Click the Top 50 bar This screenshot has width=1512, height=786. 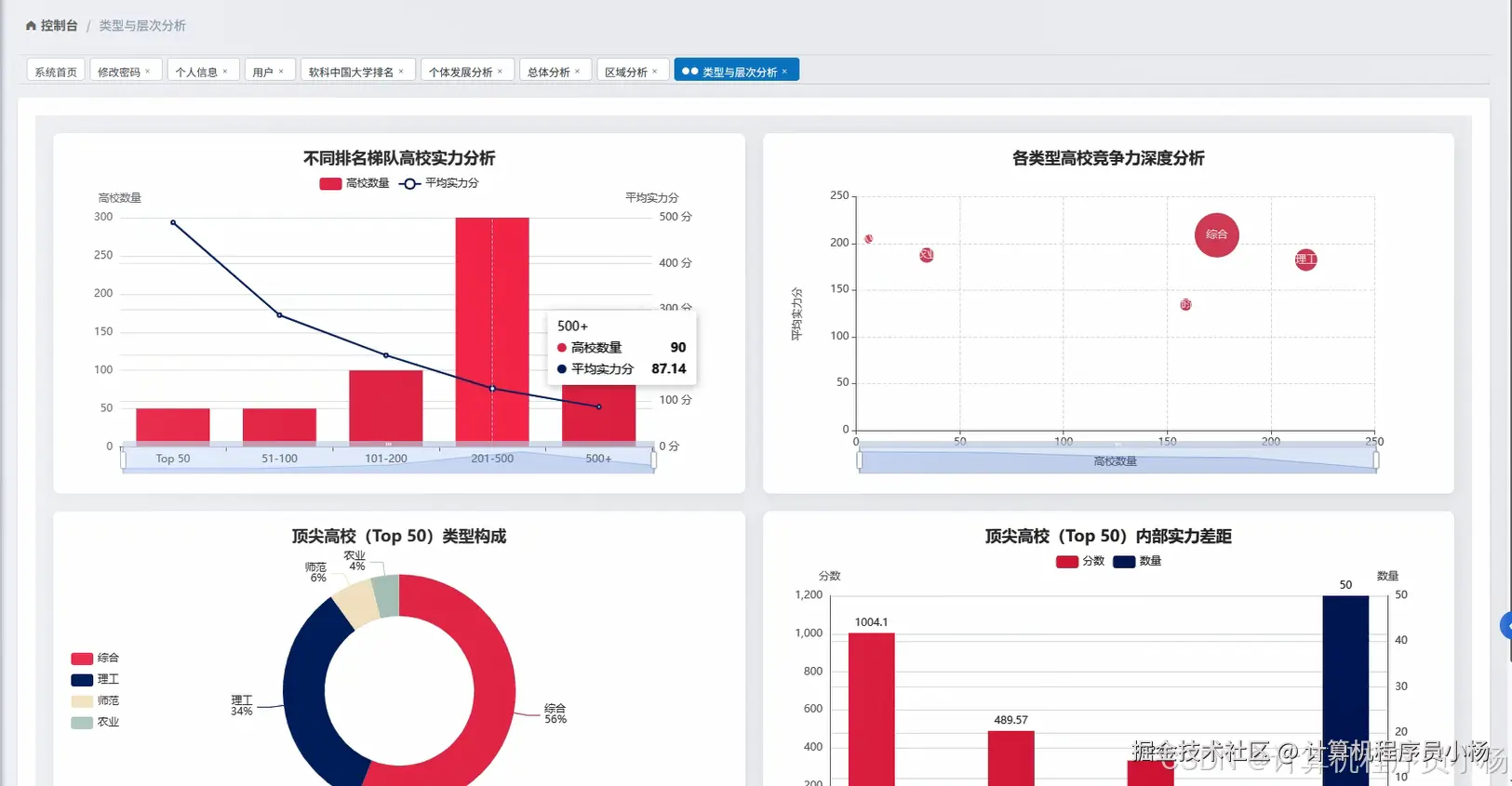pos(173,427)
